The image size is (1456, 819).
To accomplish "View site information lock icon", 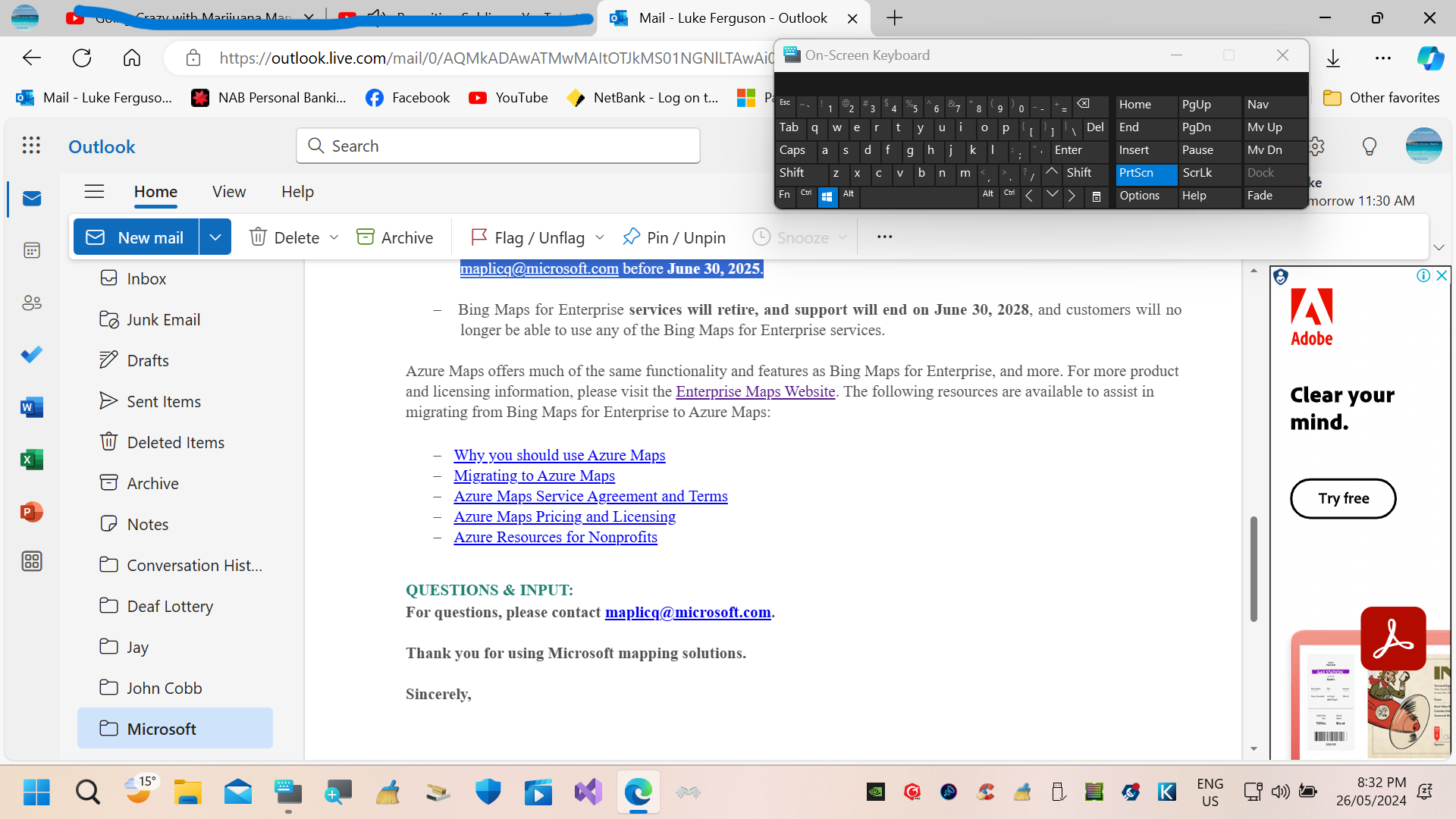I will [193, 58].
